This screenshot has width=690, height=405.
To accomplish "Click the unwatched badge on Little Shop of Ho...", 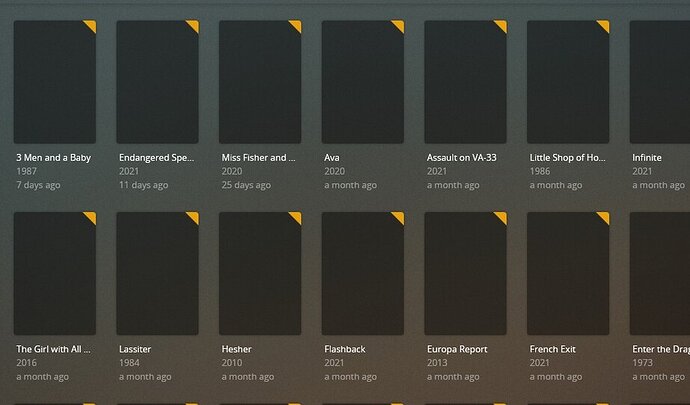I will (605, 25).
